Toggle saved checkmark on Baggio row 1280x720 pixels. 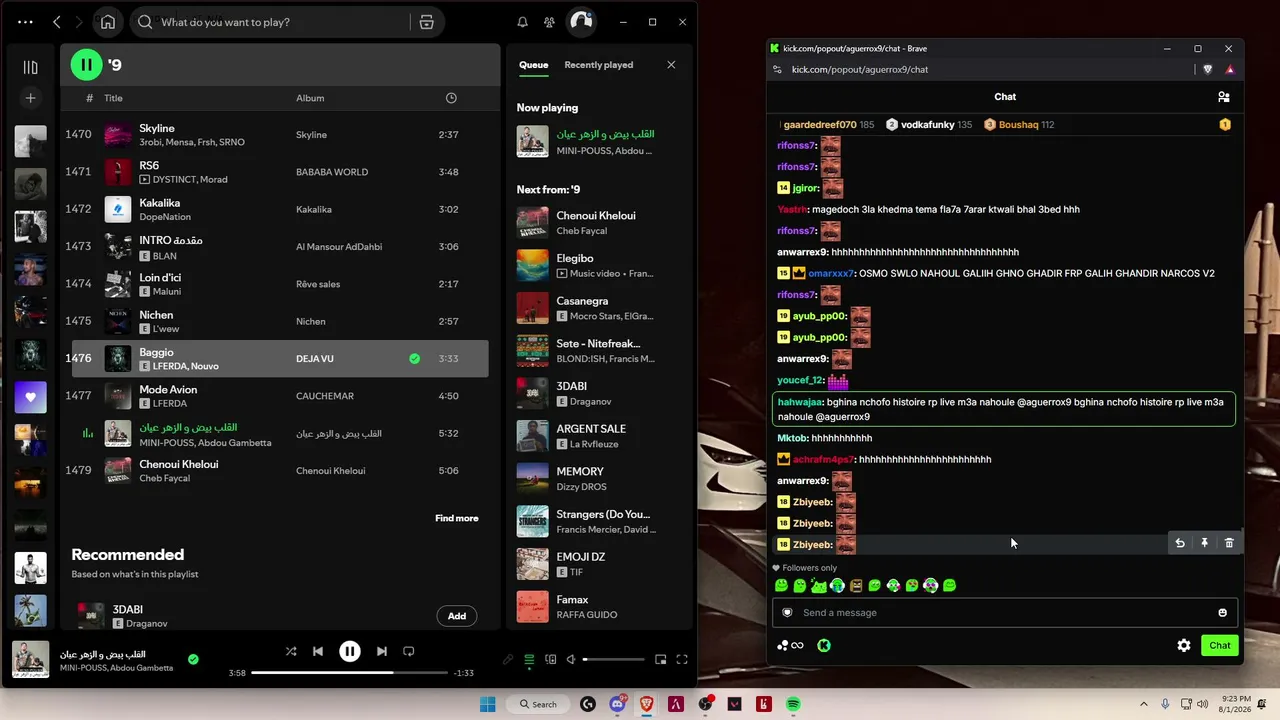coord(414,359)
